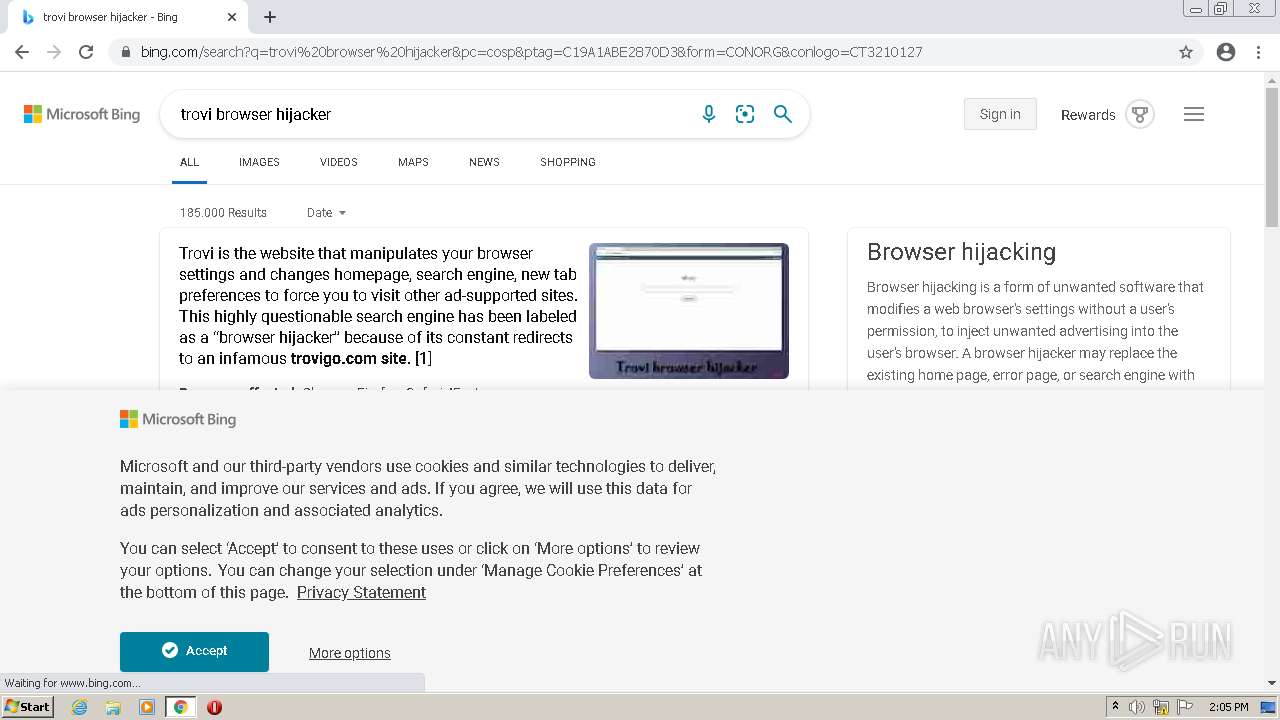Show hidden system tray icons
Viewport: 1280px width, 720px height.
point(1115,707)
